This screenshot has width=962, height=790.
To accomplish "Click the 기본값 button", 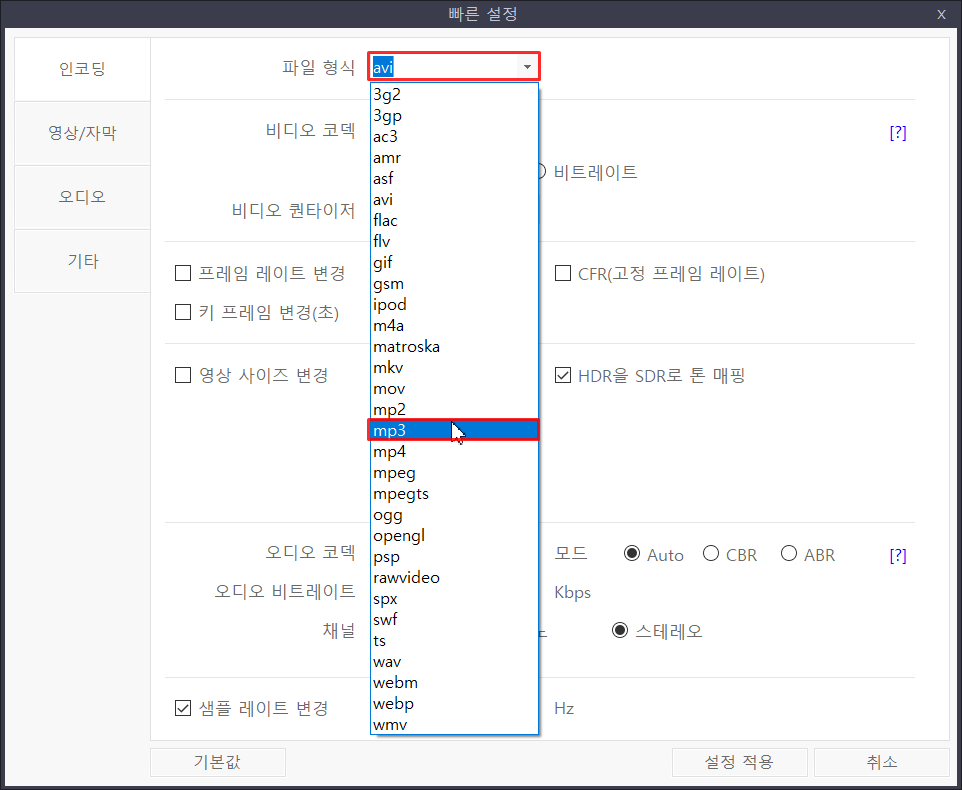I will [x=217, y=762].
